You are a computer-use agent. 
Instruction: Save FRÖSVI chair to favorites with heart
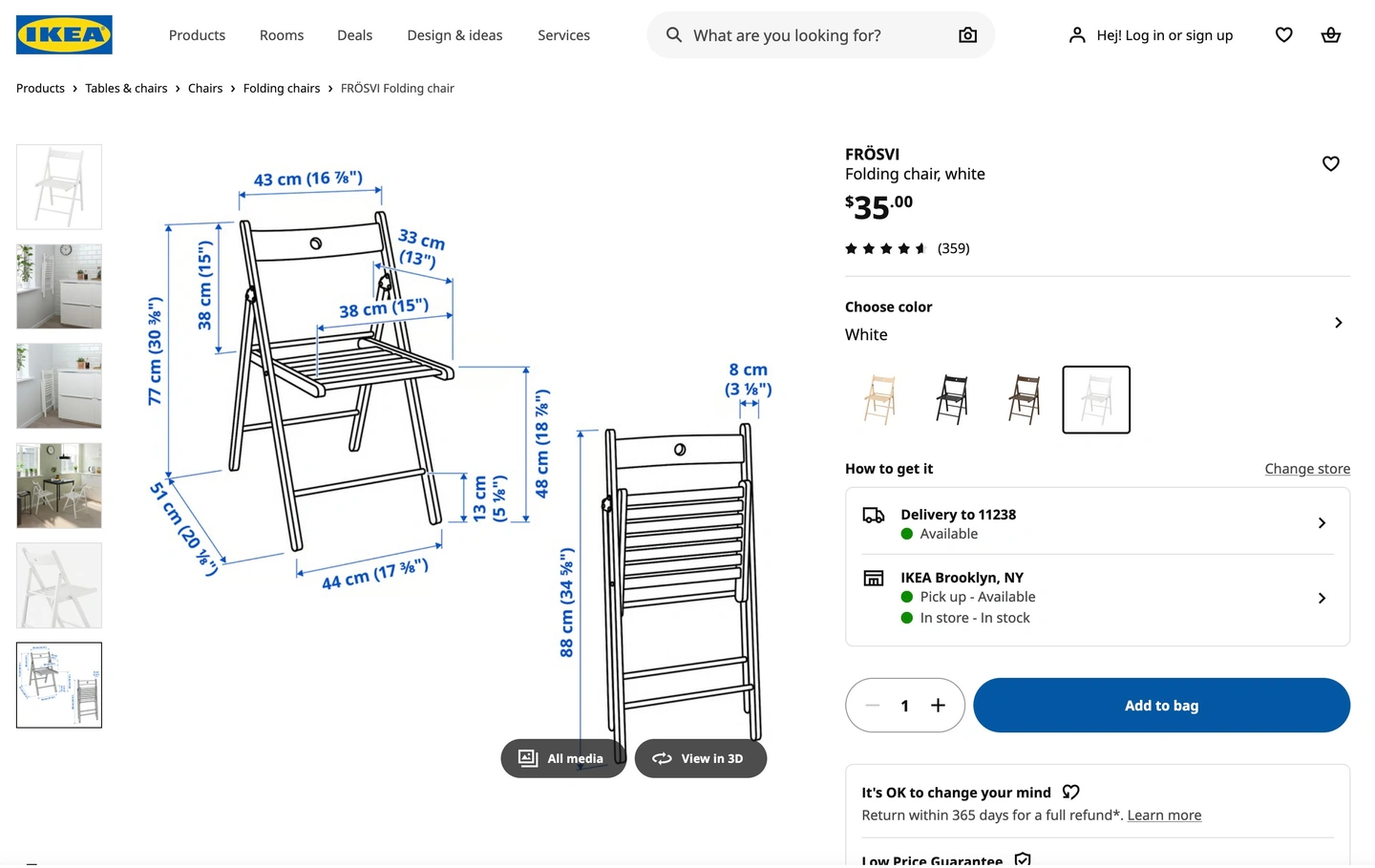coord(1330,164)
